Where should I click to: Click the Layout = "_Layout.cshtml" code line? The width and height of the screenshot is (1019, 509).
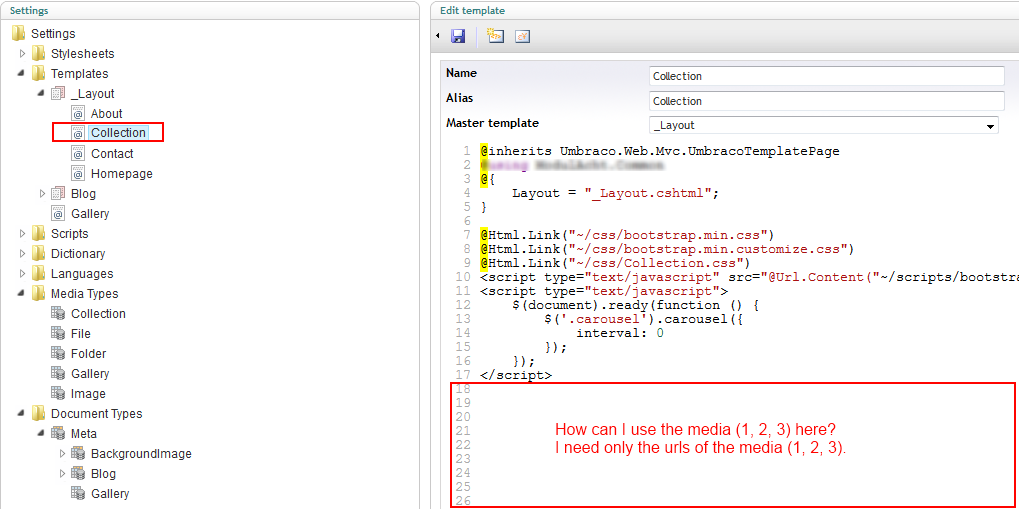[617, 193]
